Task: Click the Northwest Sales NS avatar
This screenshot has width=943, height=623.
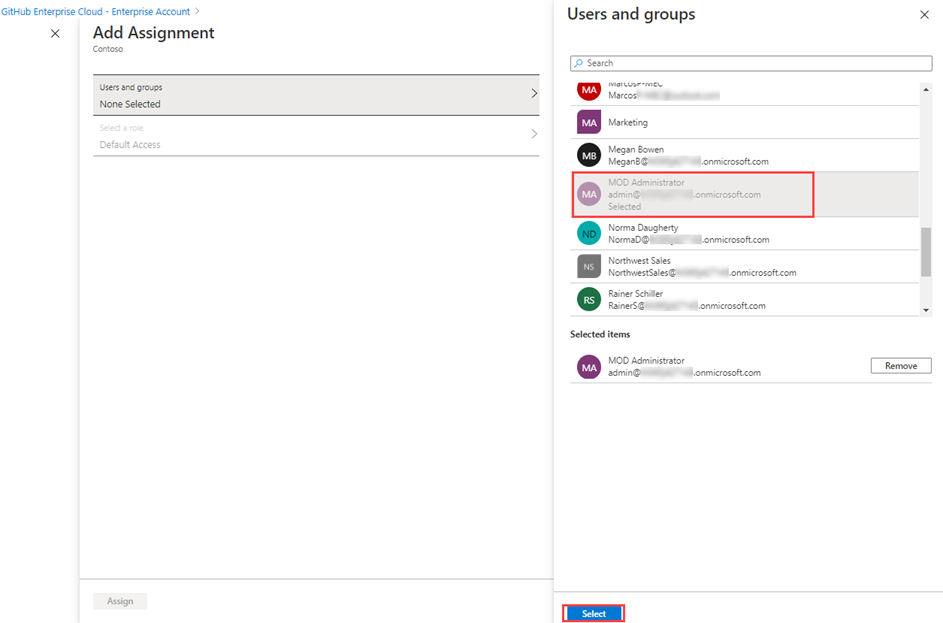Action: [588, 265]
